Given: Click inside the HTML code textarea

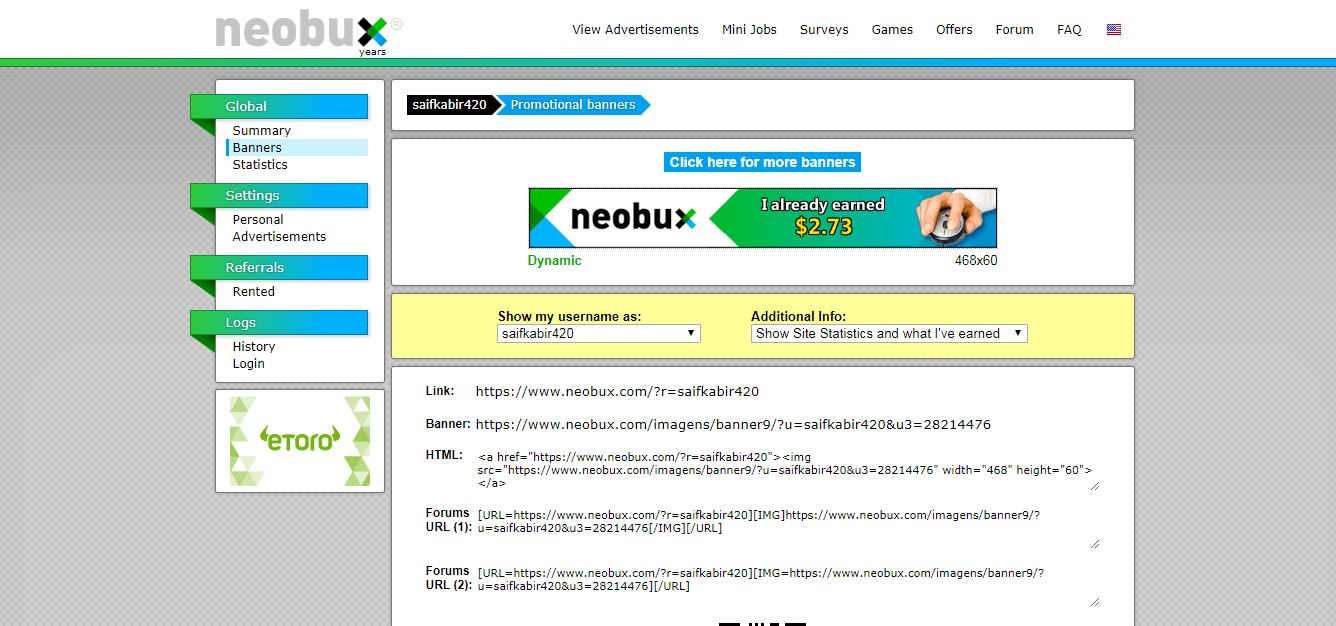Looking at the screenshot, I should (x=788, y=470).
